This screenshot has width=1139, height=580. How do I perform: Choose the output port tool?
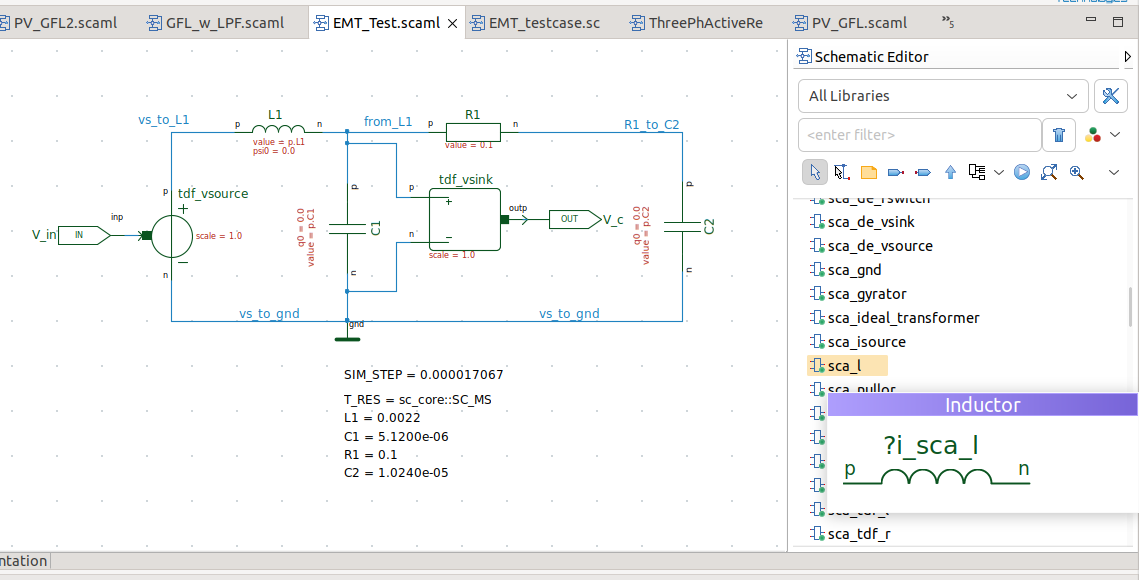pos(923,172)
